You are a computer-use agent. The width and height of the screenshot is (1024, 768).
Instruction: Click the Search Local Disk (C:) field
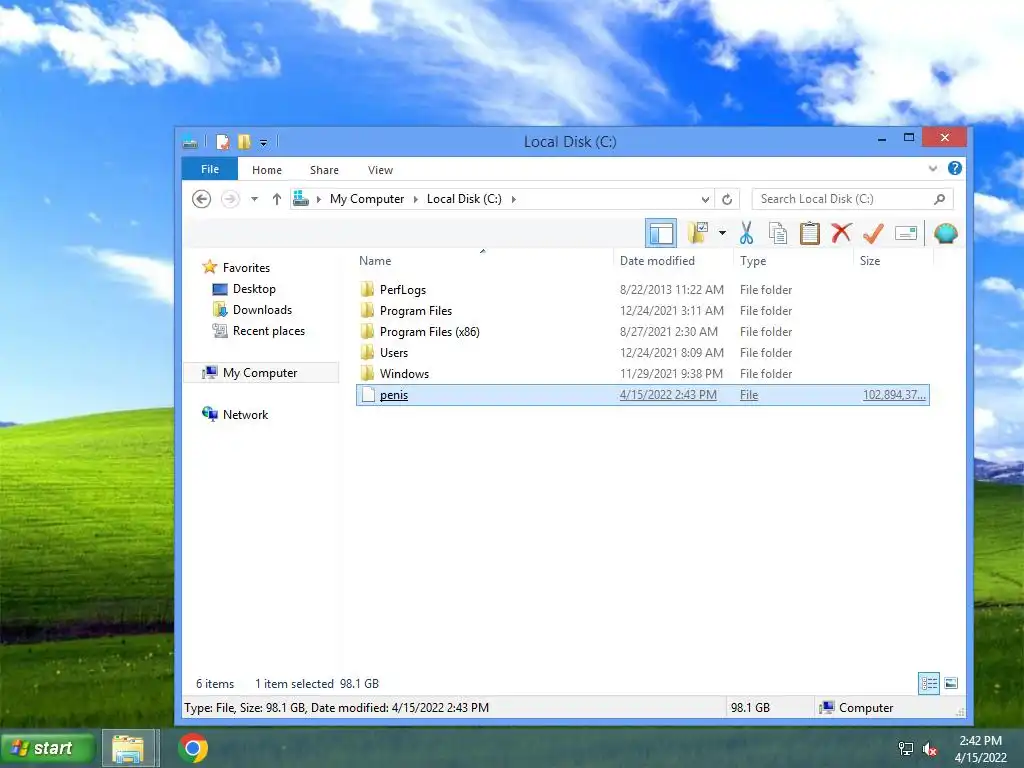(x=852, y=199)
